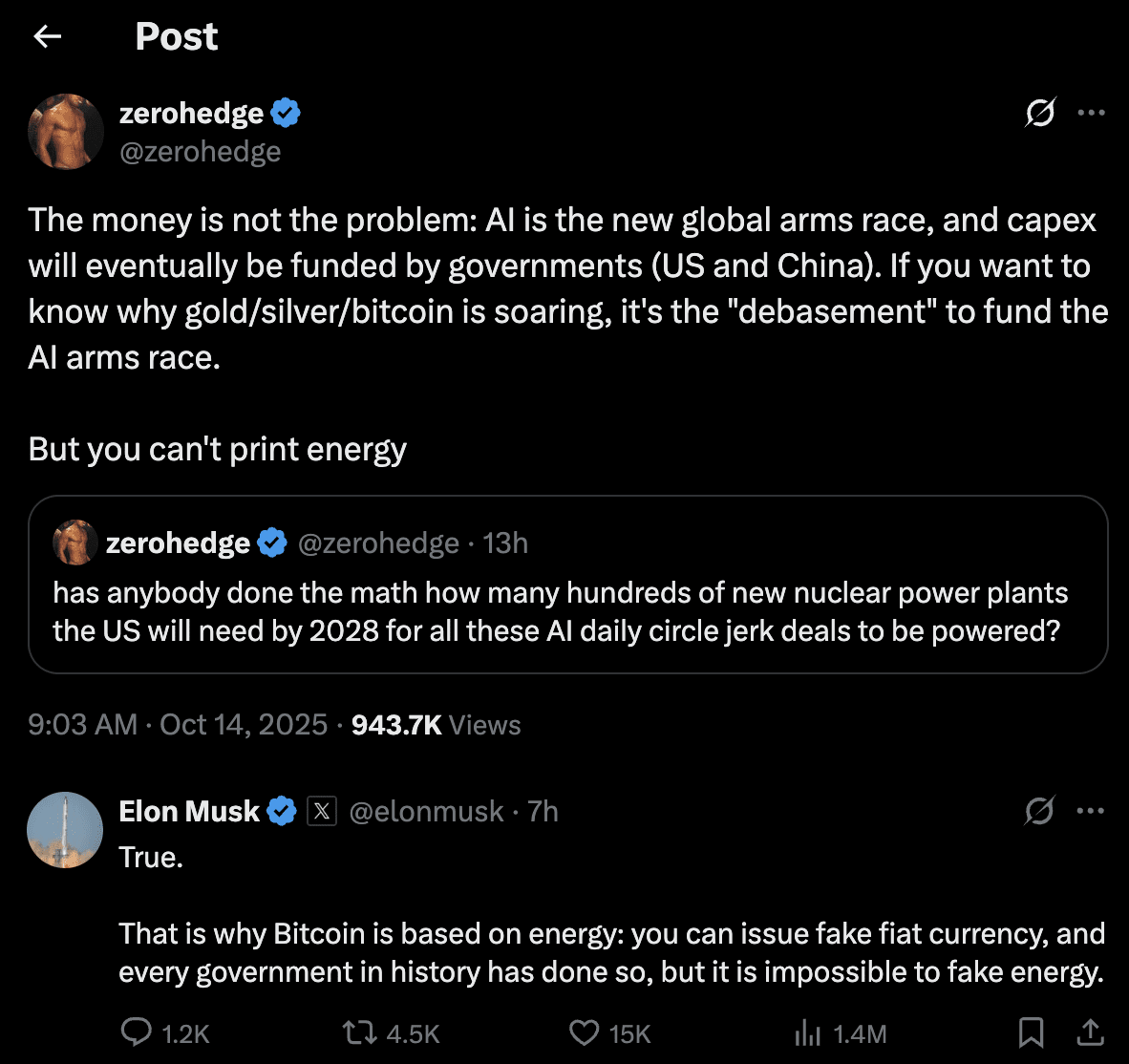Viewport: 1129px width, 1064px height.
Task: Reply to Elon Musk's comment
Action: (x=137, y=1032)
